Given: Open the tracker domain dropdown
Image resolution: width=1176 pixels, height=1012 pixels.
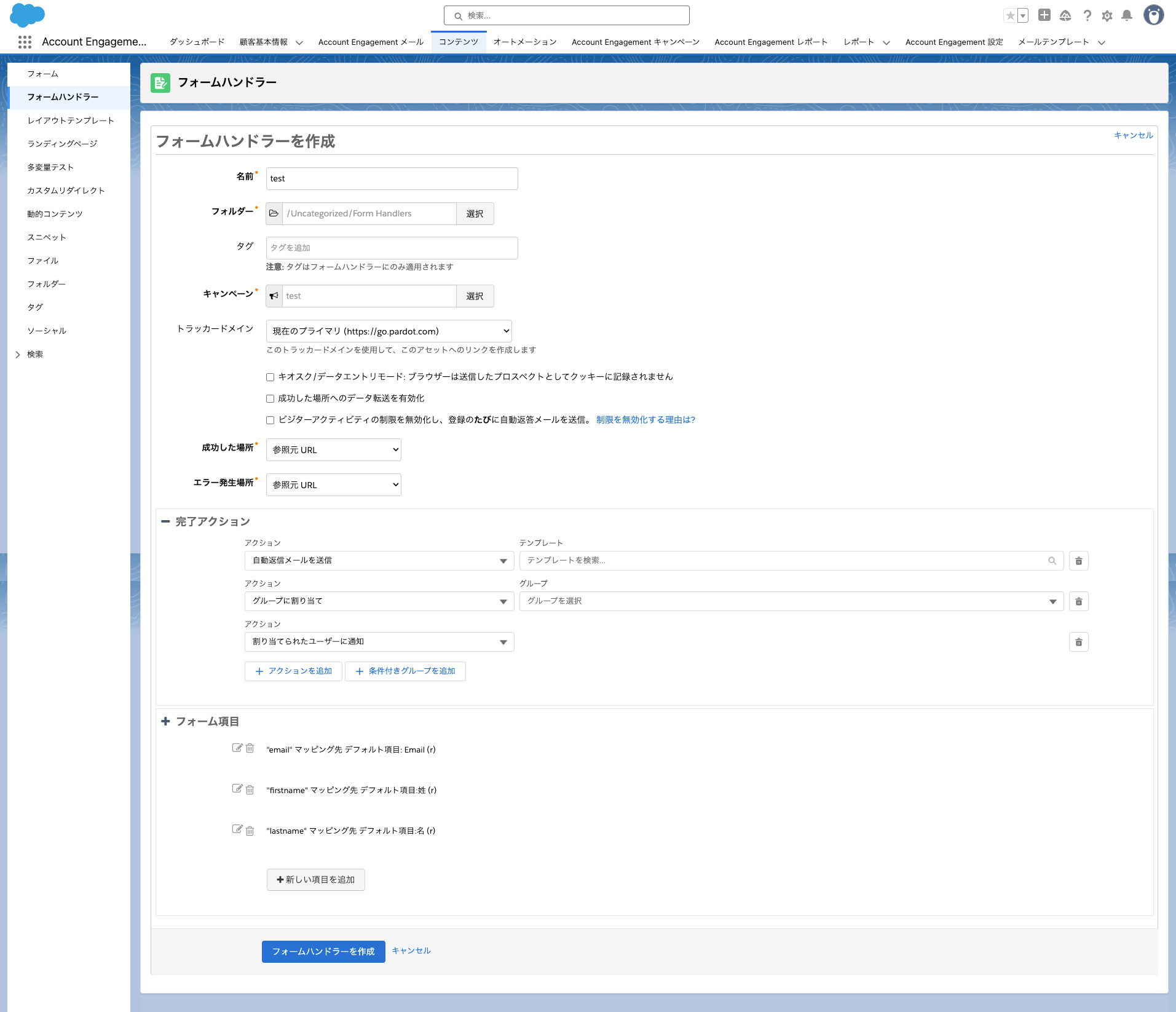Looking at the screenshot, I should click(389, 331).
